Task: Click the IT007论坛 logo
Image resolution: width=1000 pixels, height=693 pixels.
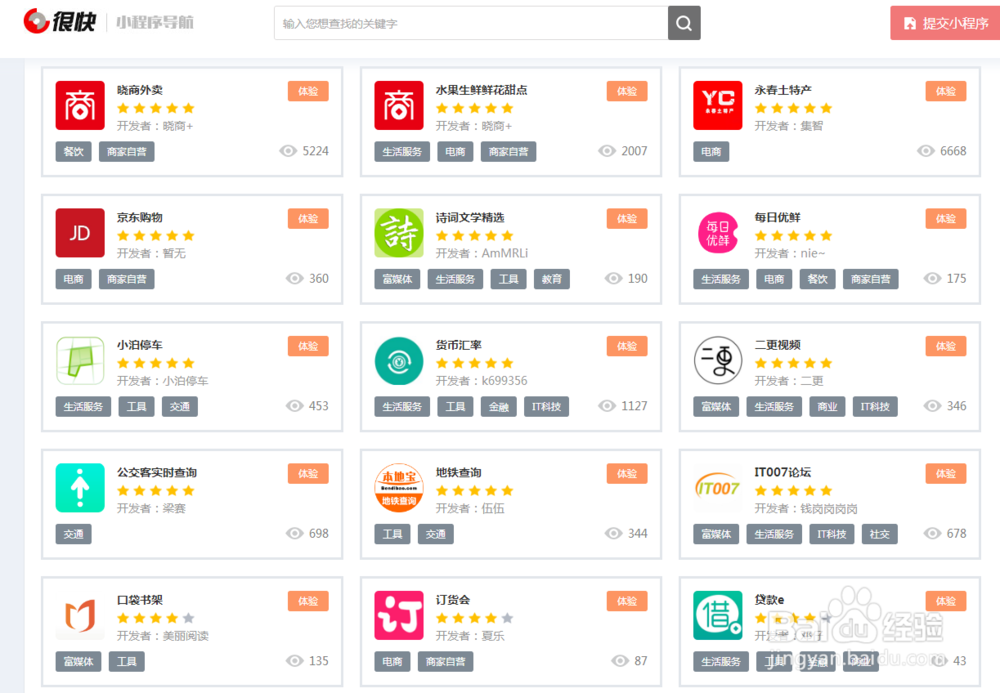Action: click(x=718, y=488)
